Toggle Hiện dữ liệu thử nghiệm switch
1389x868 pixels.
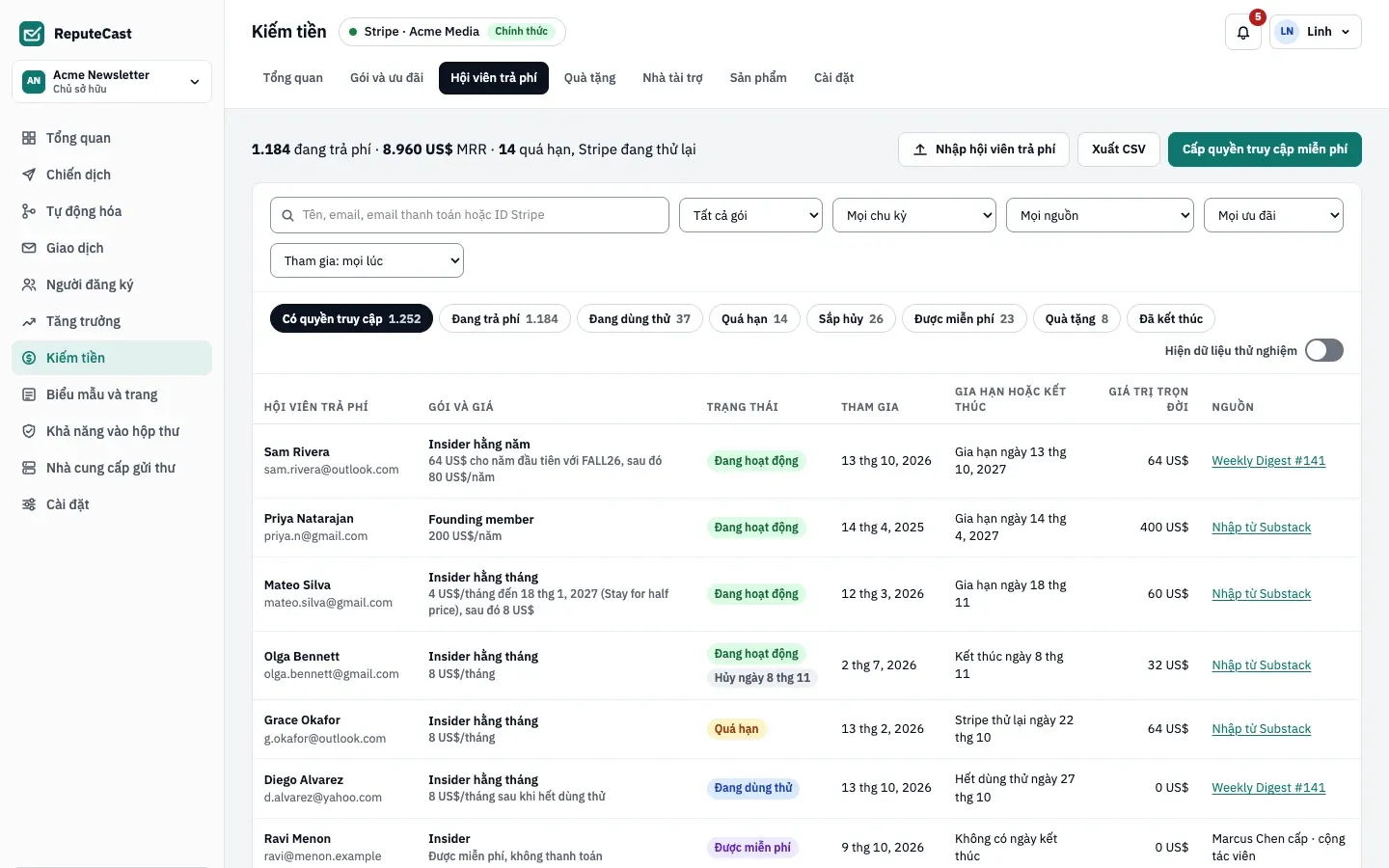[1323, 350]
